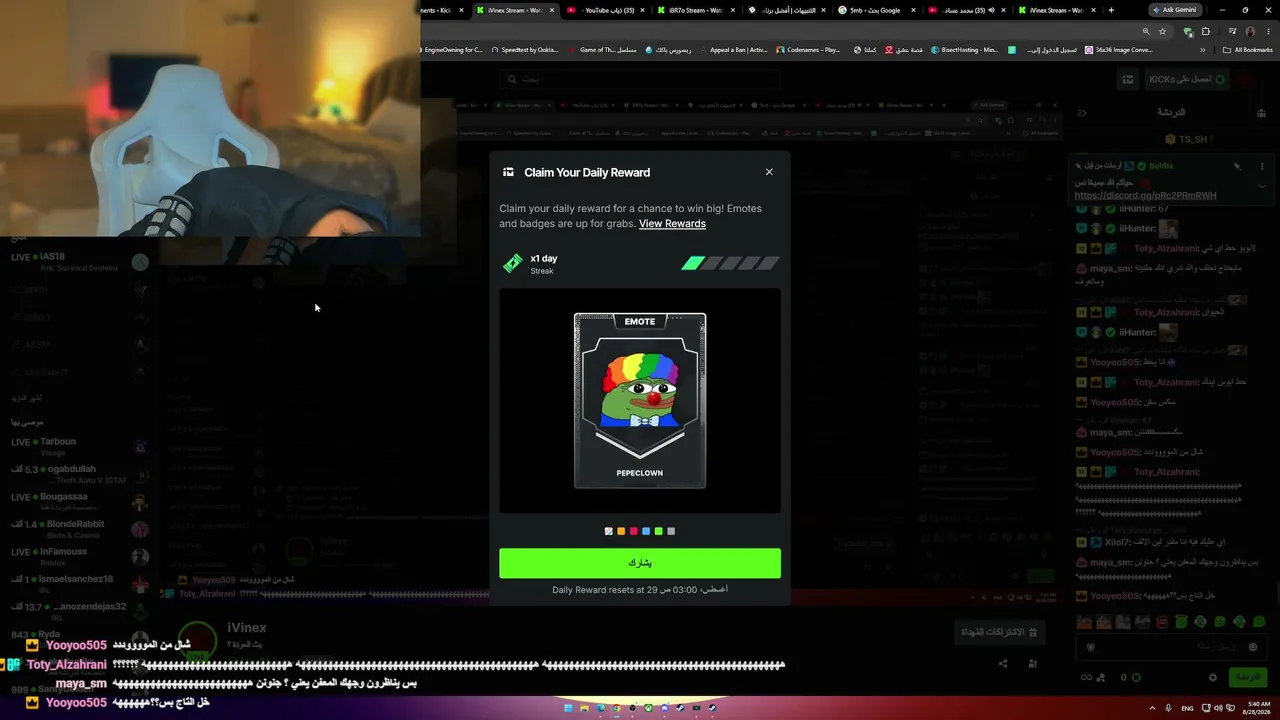Image resolution: width=1280 pixels, height=720 pixels.
Task: Open the discord.gg link in pinned message
Action: click(x=1145, y=196)
